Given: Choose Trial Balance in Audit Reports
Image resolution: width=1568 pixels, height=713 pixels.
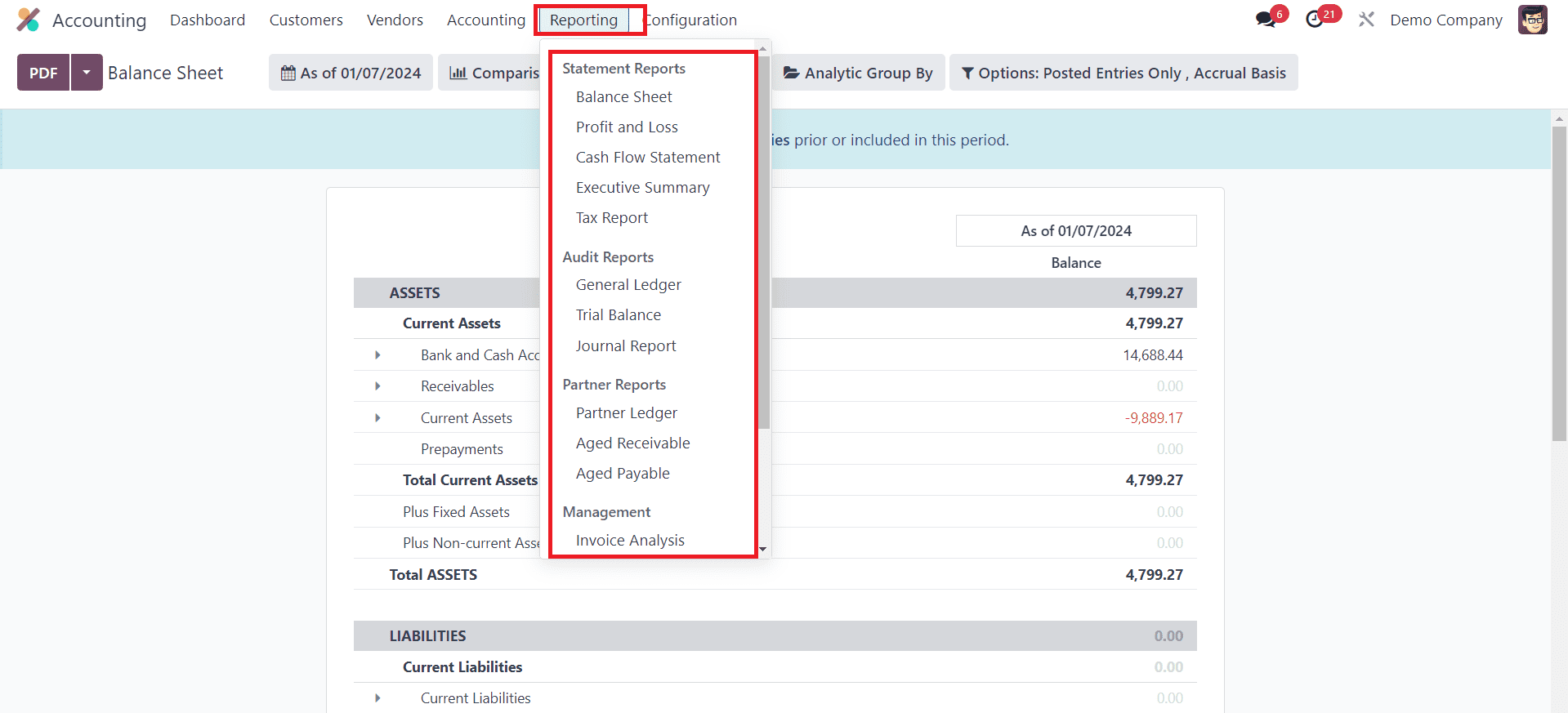Looking at the screenshot, I should 618,315.
